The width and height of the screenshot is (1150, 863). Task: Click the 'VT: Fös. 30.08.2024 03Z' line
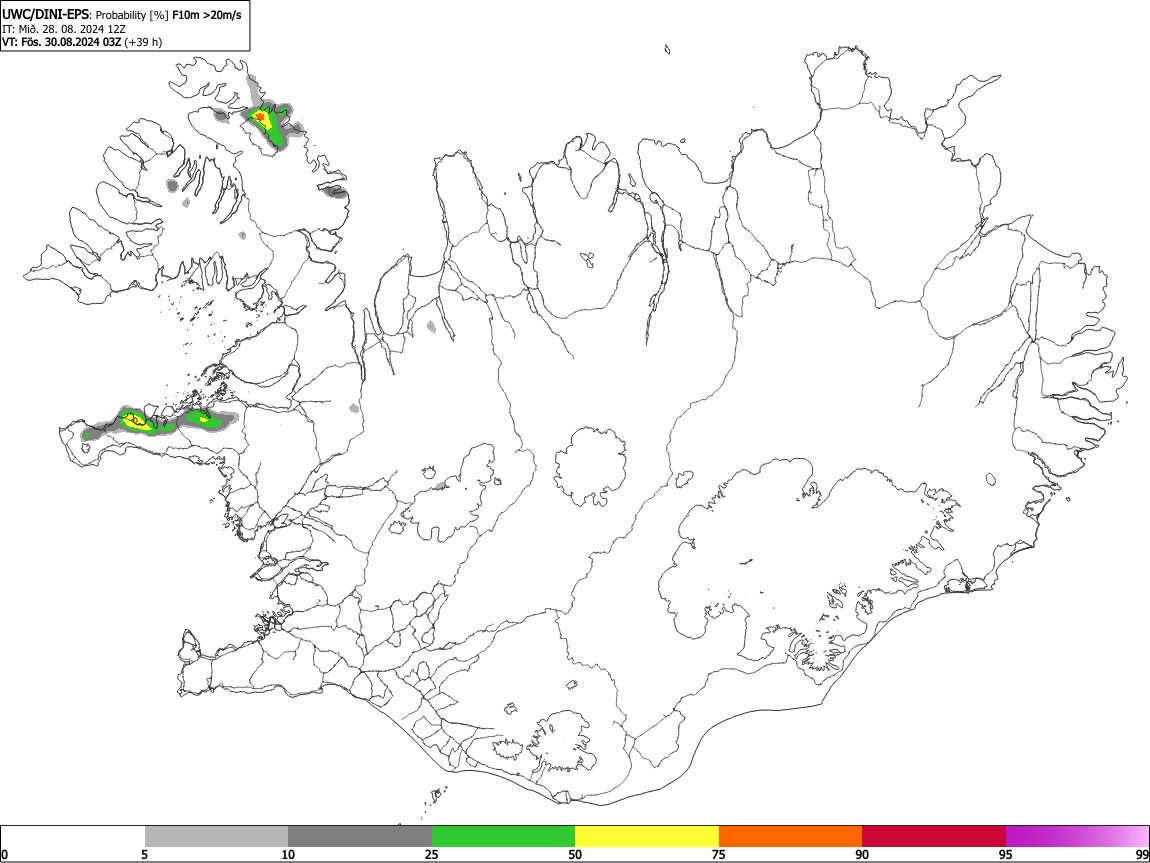(x=62, y=42)
